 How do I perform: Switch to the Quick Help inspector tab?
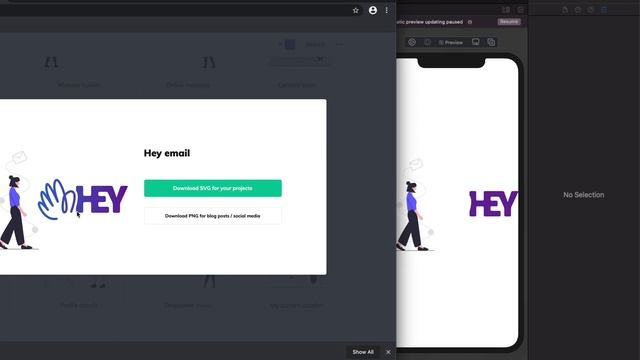tap(591, 10)
